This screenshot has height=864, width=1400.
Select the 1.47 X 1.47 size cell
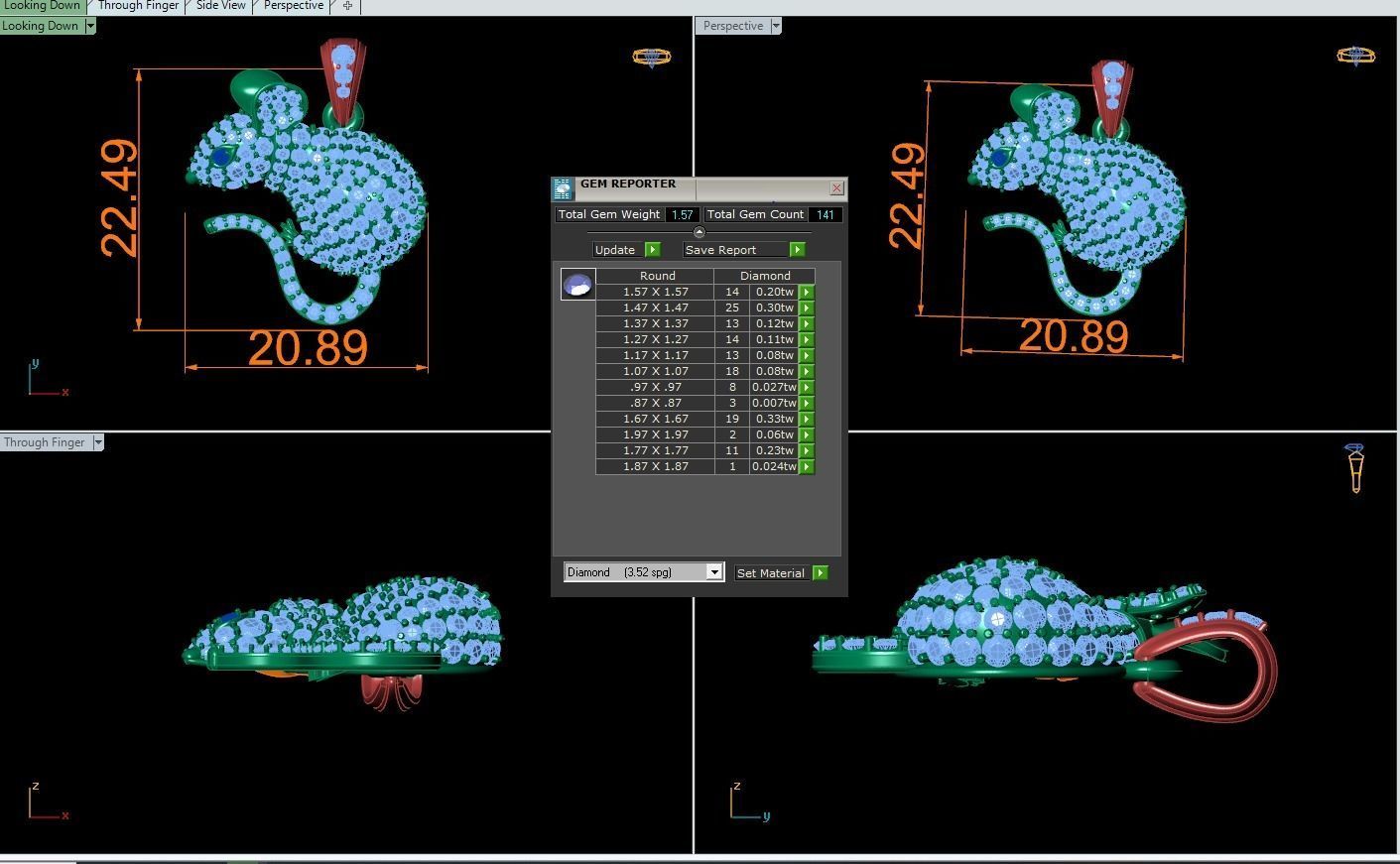pos(655,308)
